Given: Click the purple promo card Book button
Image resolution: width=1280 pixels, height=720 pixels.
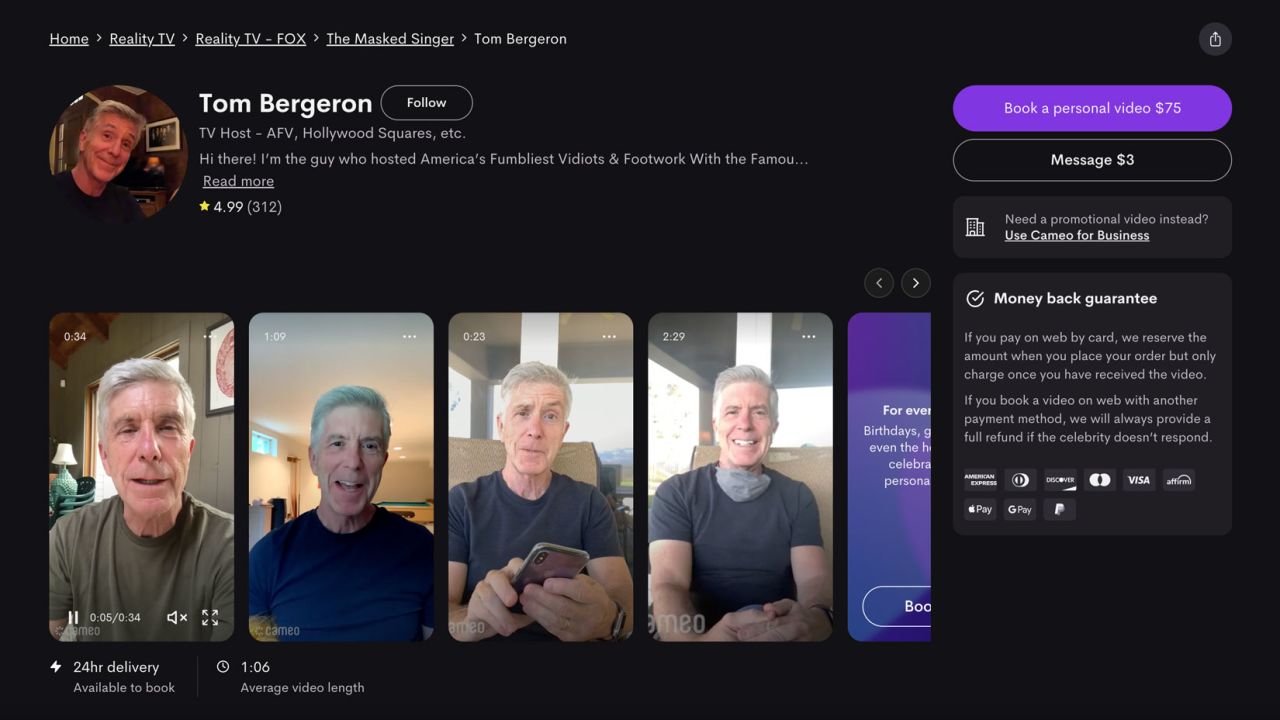Looking at the screenshot, I should point(898,606).
